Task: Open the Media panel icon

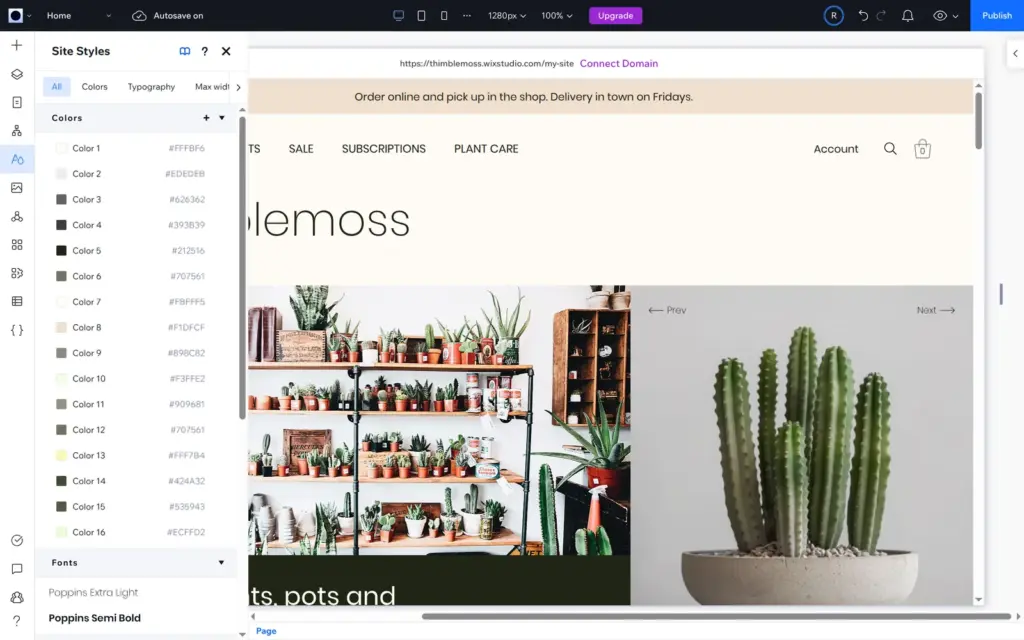Action: pyautogui.click(x=17, y=187)
